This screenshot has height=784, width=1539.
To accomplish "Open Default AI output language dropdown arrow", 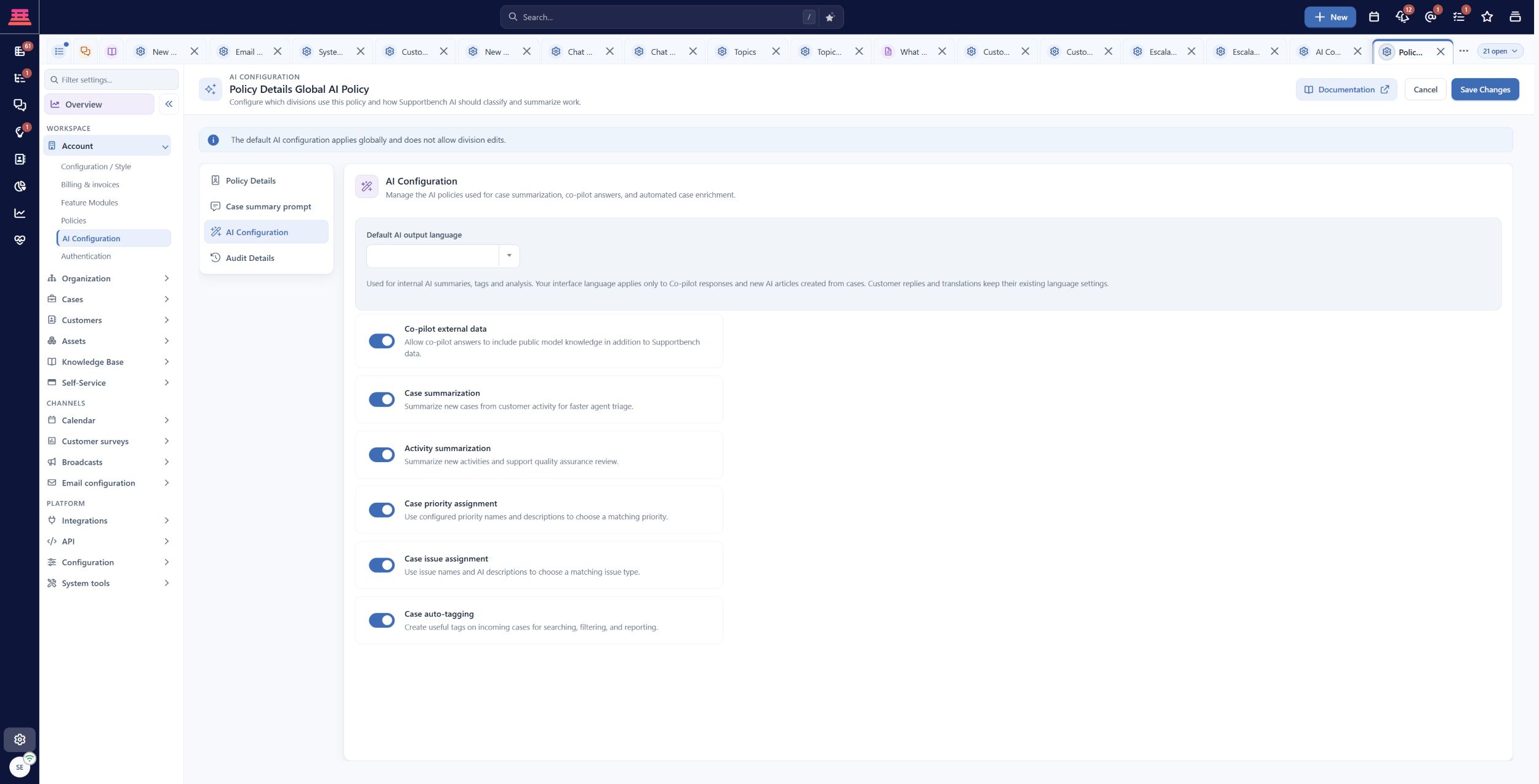I will (509, 255).
